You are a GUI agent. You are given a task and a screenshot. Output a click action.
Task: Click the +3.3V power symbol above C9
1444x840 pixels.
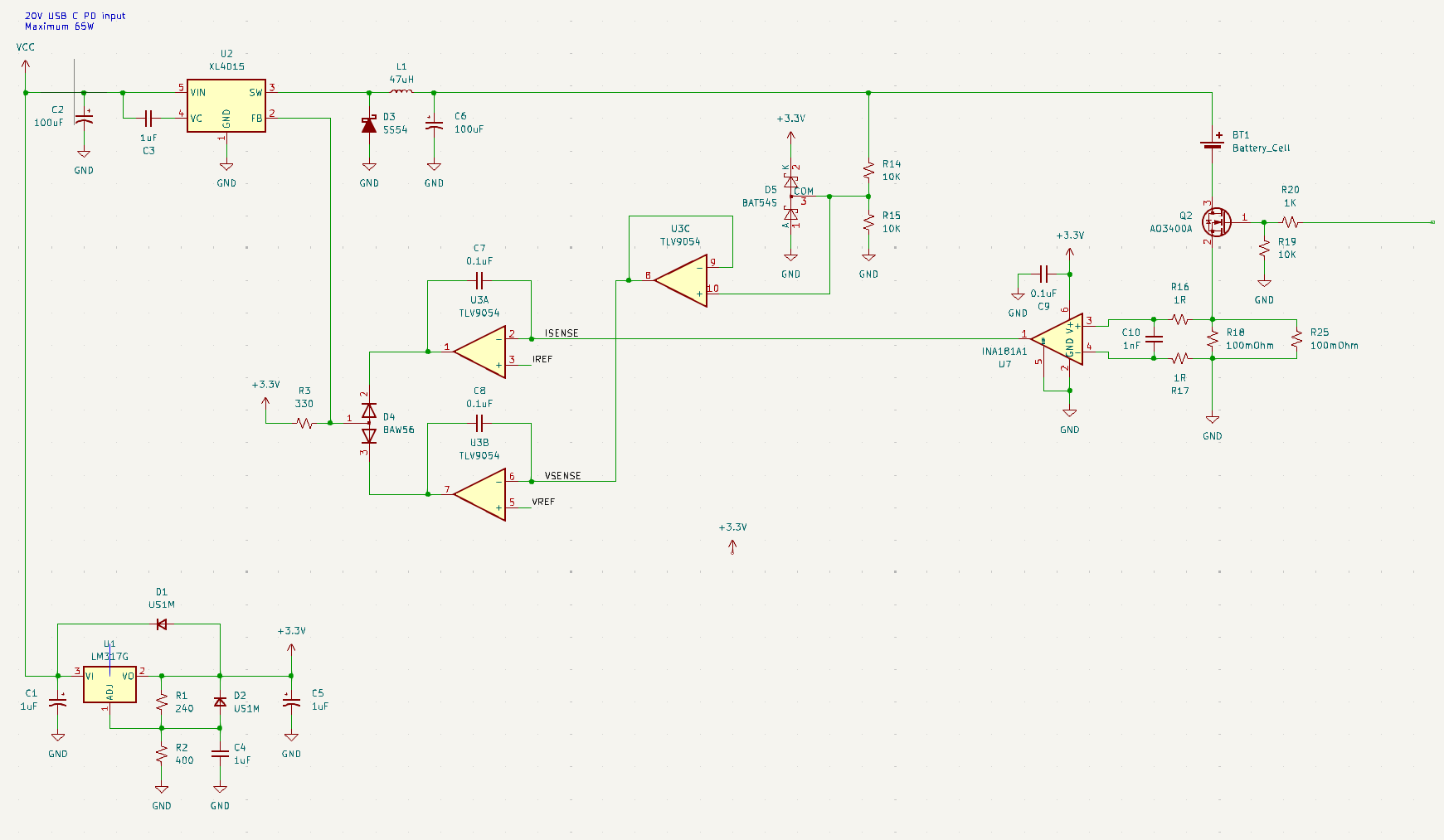1070,253
